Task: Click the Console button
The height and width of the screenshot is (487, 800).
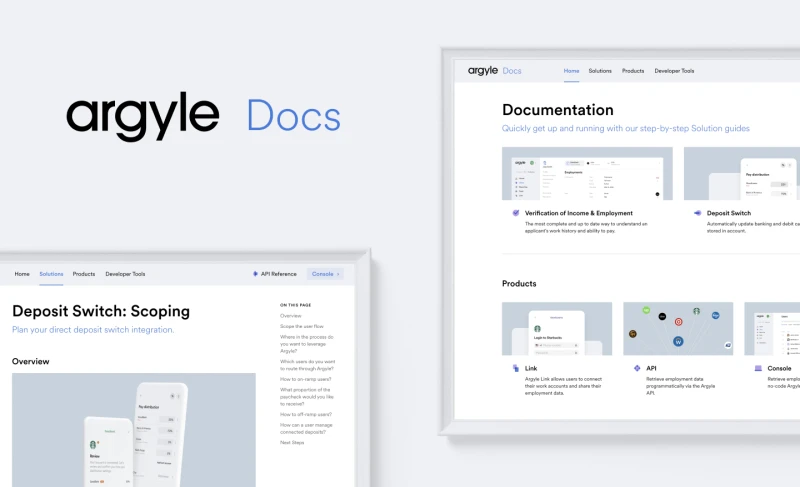Action: (325, 274)
